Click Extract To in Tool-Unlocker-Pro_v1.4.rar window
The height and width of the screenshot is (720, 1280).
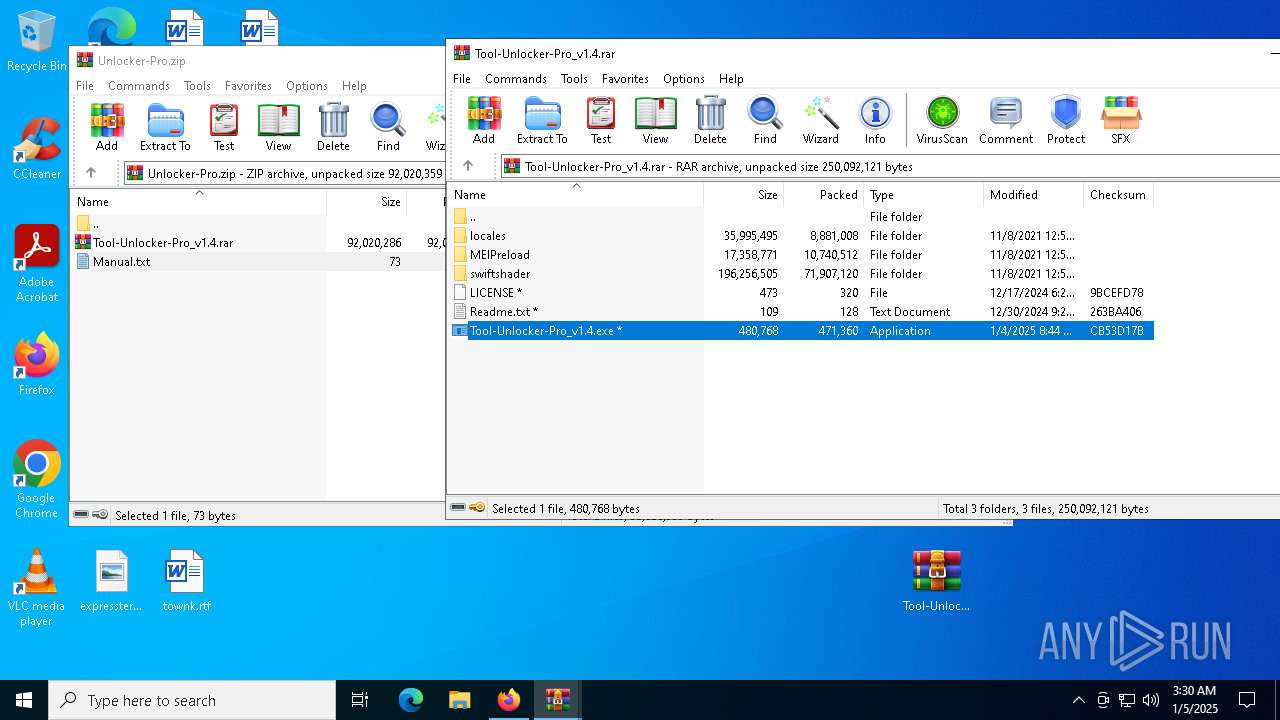542,121
